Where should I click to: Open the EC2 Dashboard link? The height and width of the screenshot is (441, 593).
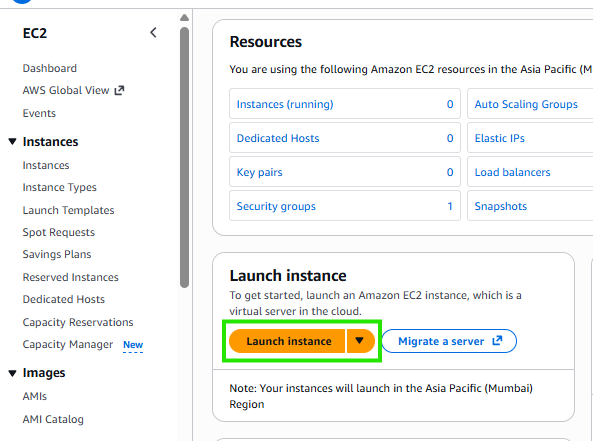point(50,68)
